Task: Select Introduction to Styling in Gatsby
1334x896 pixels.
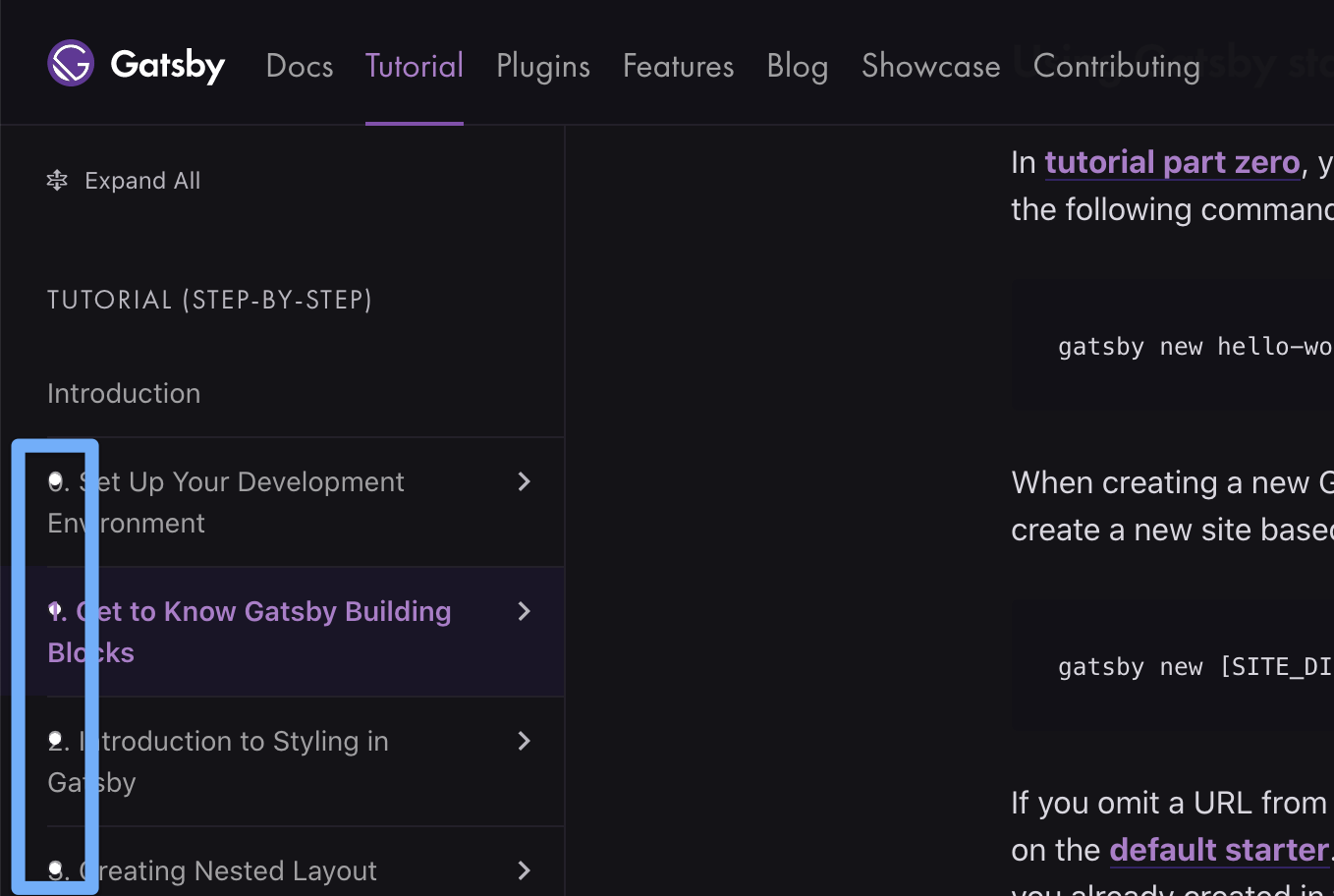Action: pyautogui.click(x=217, y=761)
